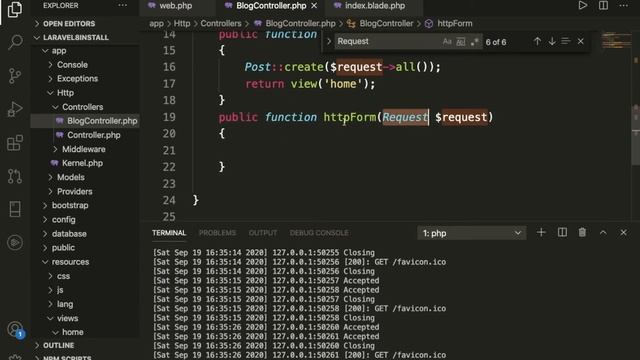This screenshot has height=360, width=640.
Task: Expand the OPEN EDITORS section
Action: click(x=69, y=24)
